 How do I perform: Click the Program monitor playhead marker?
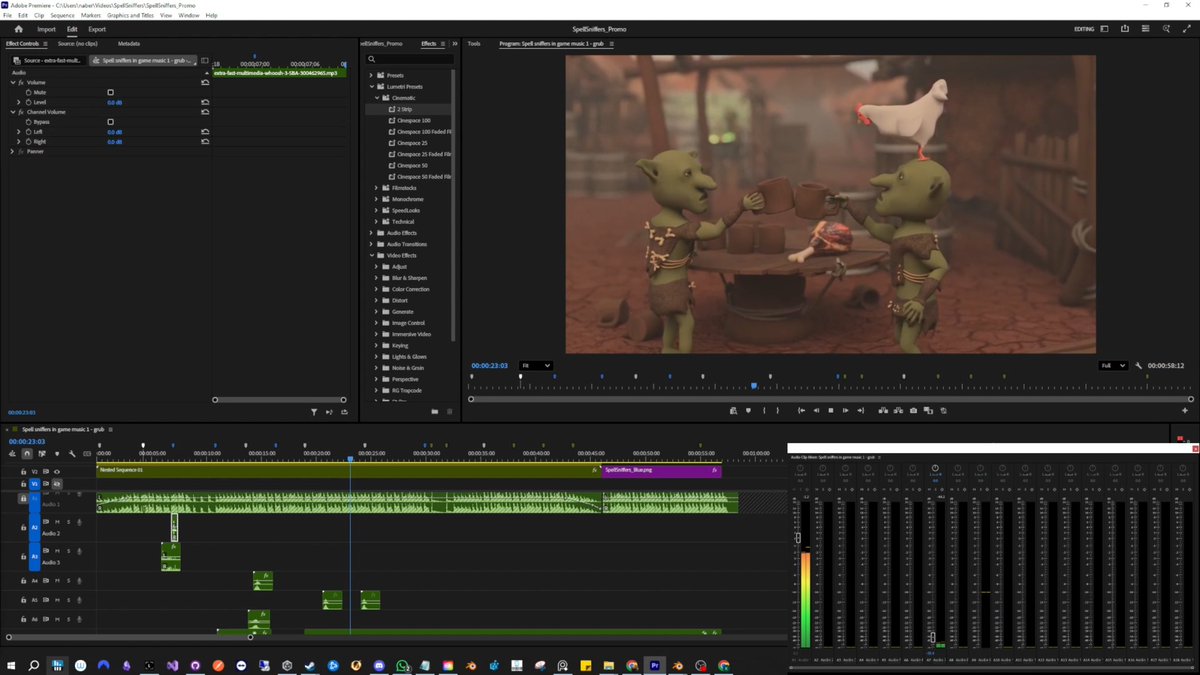click(x=754, y=385)
